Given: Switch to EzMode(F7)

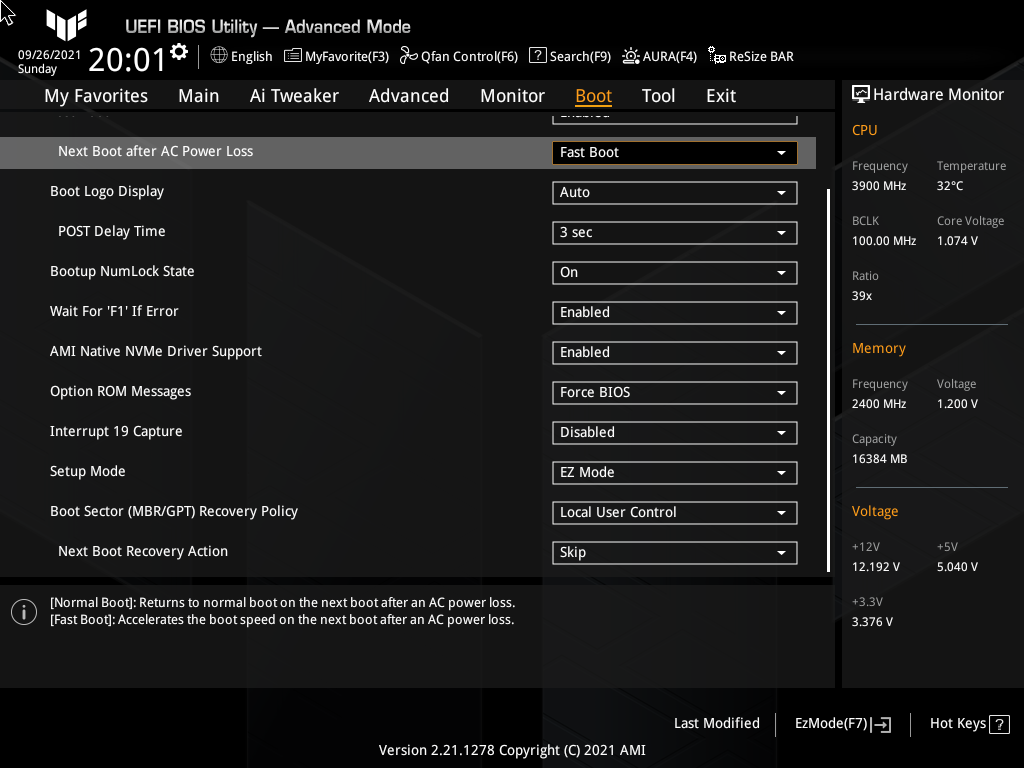Looking at the screenshot, I should pos(841,723).
